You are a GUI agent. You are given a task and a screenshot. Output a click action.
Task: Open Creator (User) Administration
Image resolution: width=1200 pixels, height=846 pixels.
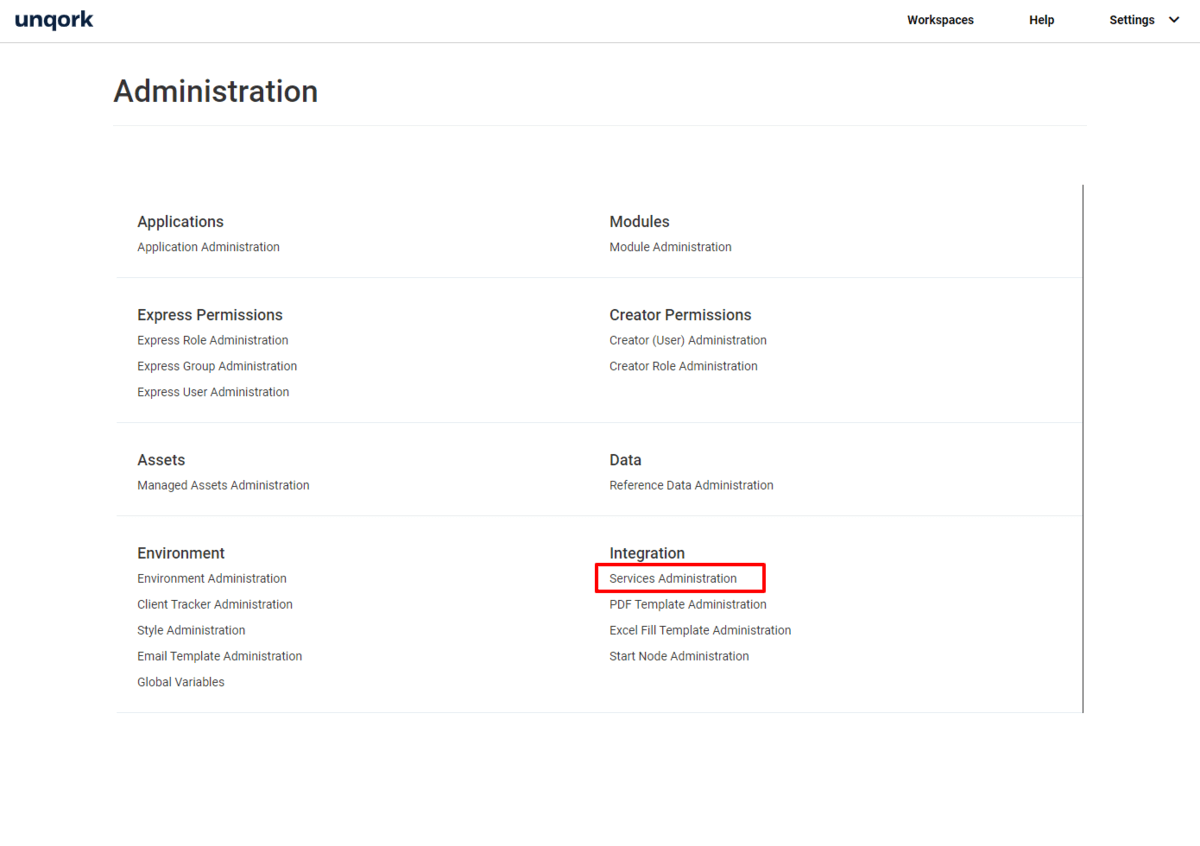click(x=688, y=340)
